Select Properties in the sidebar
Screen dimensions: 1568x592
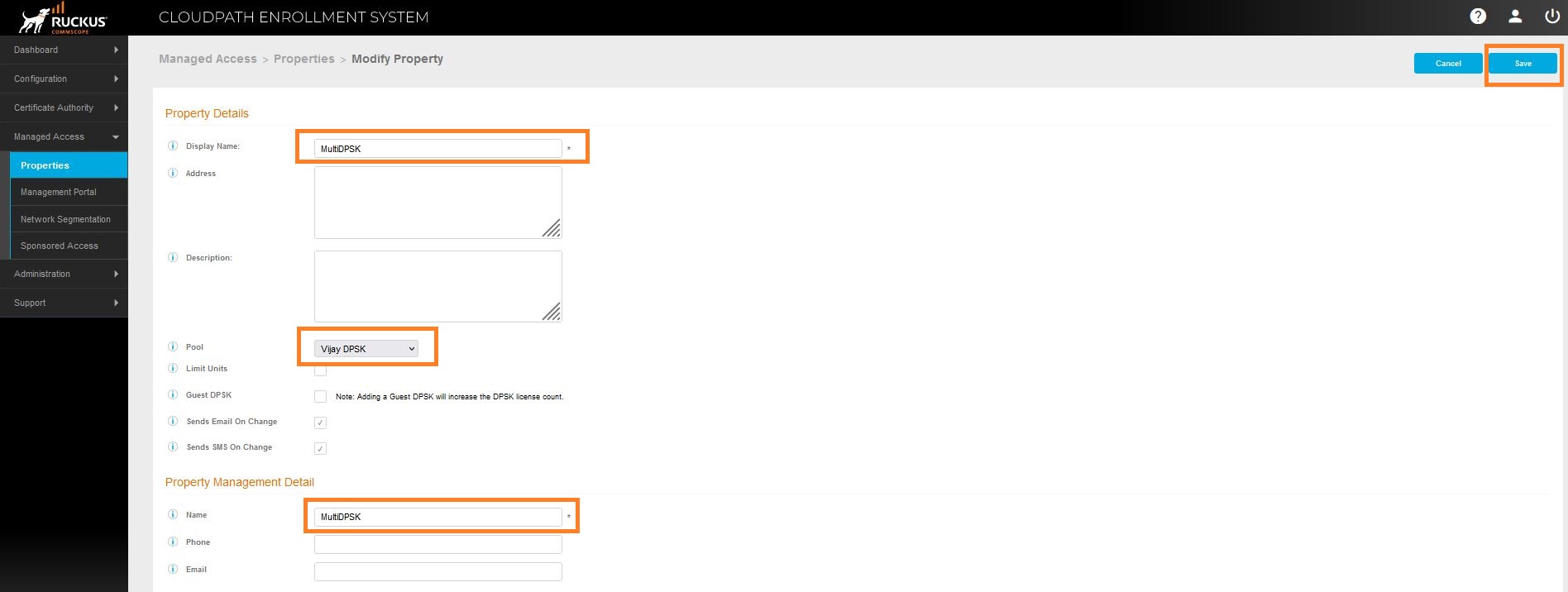coord(69,165)
